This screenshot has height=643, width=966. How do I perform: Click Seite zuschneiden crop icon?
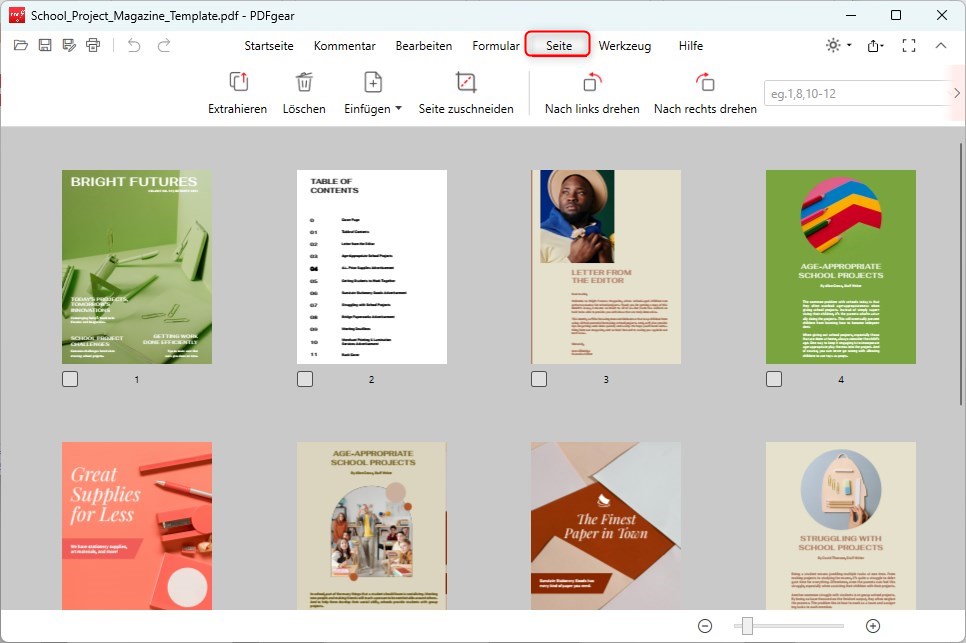coord(466,83)
